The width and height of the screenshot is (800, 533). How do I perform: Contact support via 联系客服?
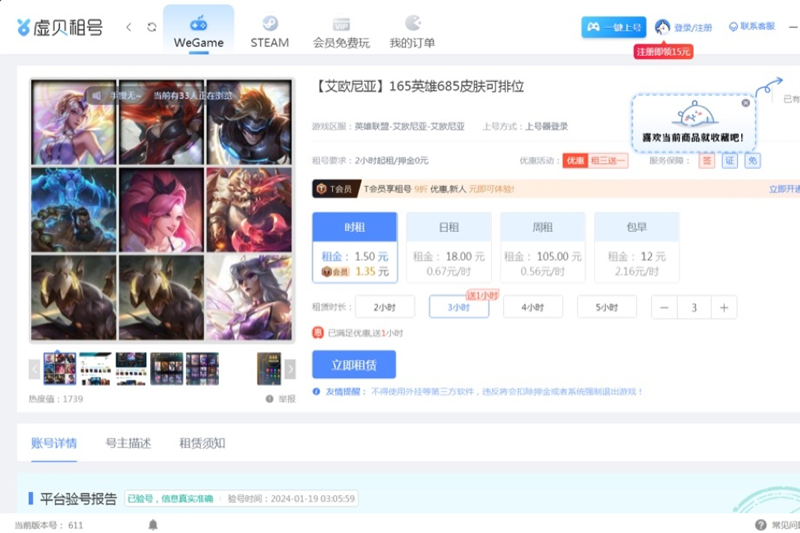pos(752,27)
